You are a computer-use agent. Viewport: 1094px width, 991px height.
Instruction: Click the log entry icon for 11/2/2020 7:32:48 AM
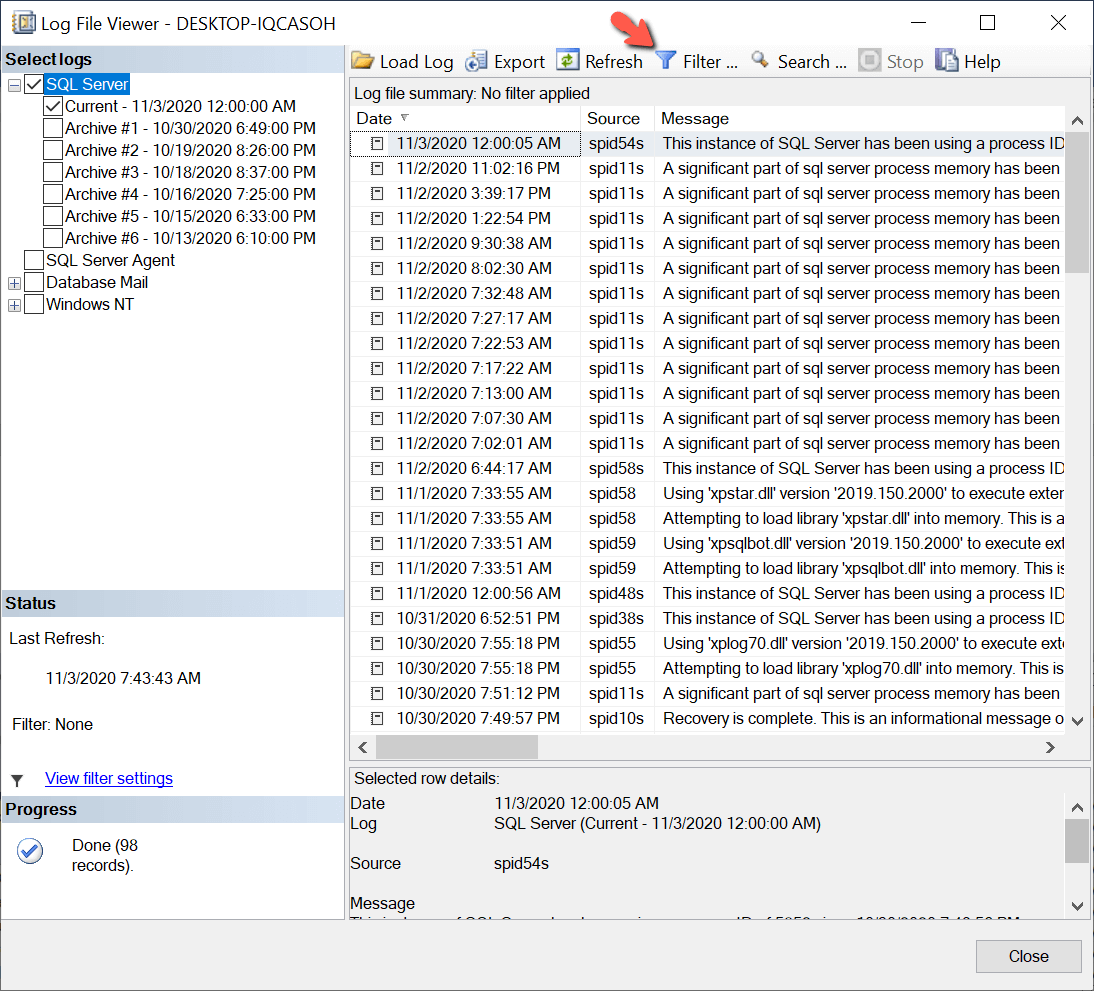[377, 293]
